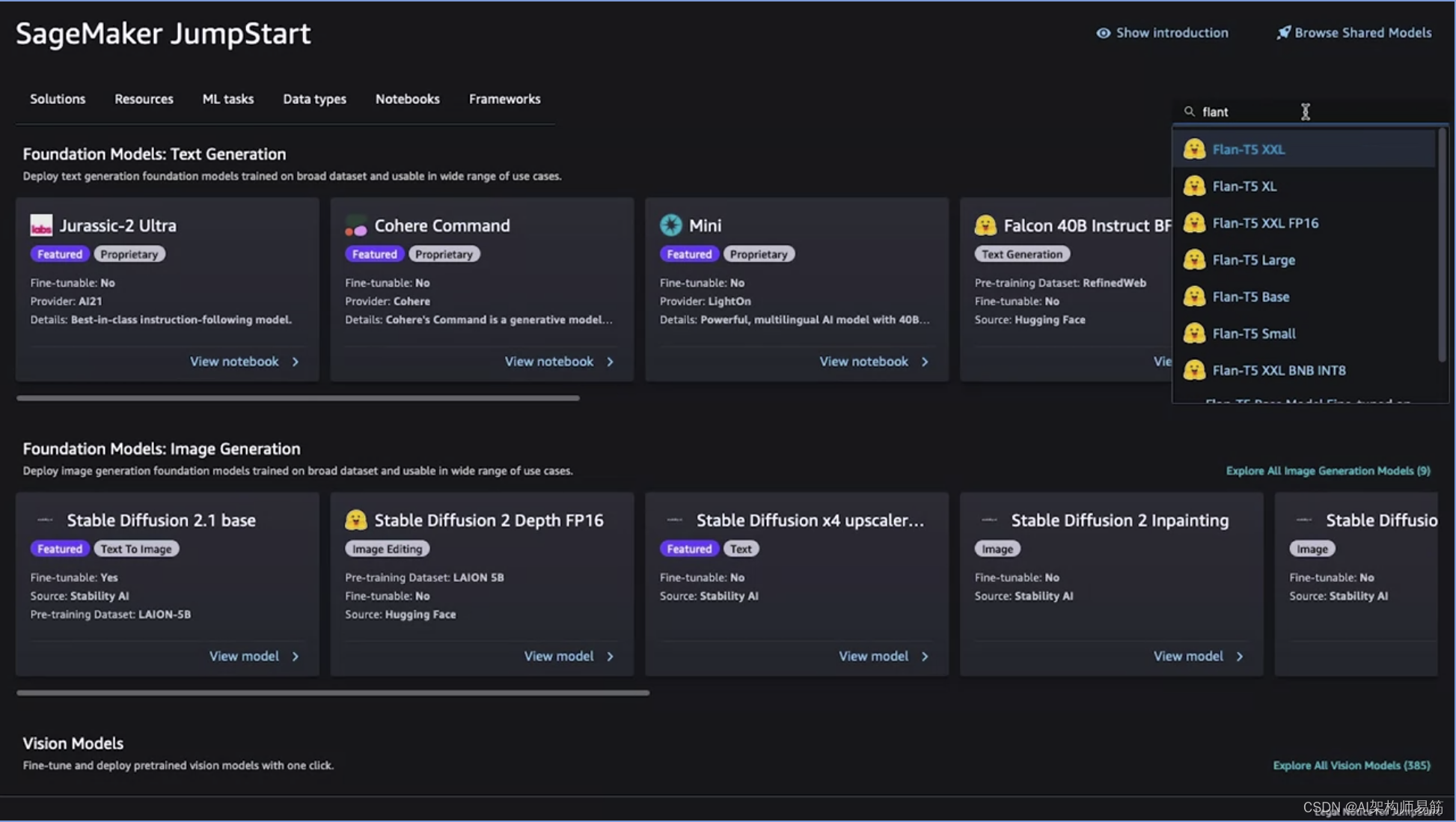Viewport: 1456px width, 822px height.
Task: Click the search field containing flant
Action: pyautogui.click(x=1309, y=112)
